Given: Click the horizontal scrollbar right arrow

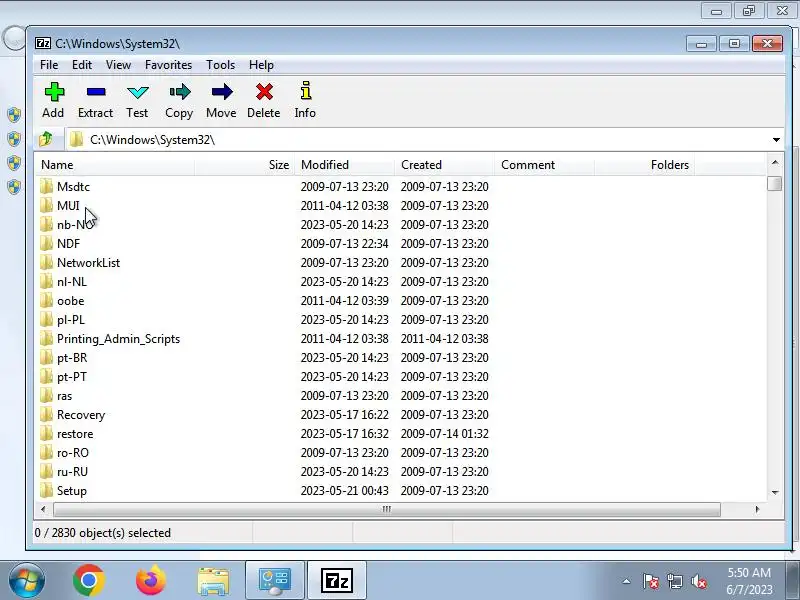Looking at the screenshot, I should 757,509.
